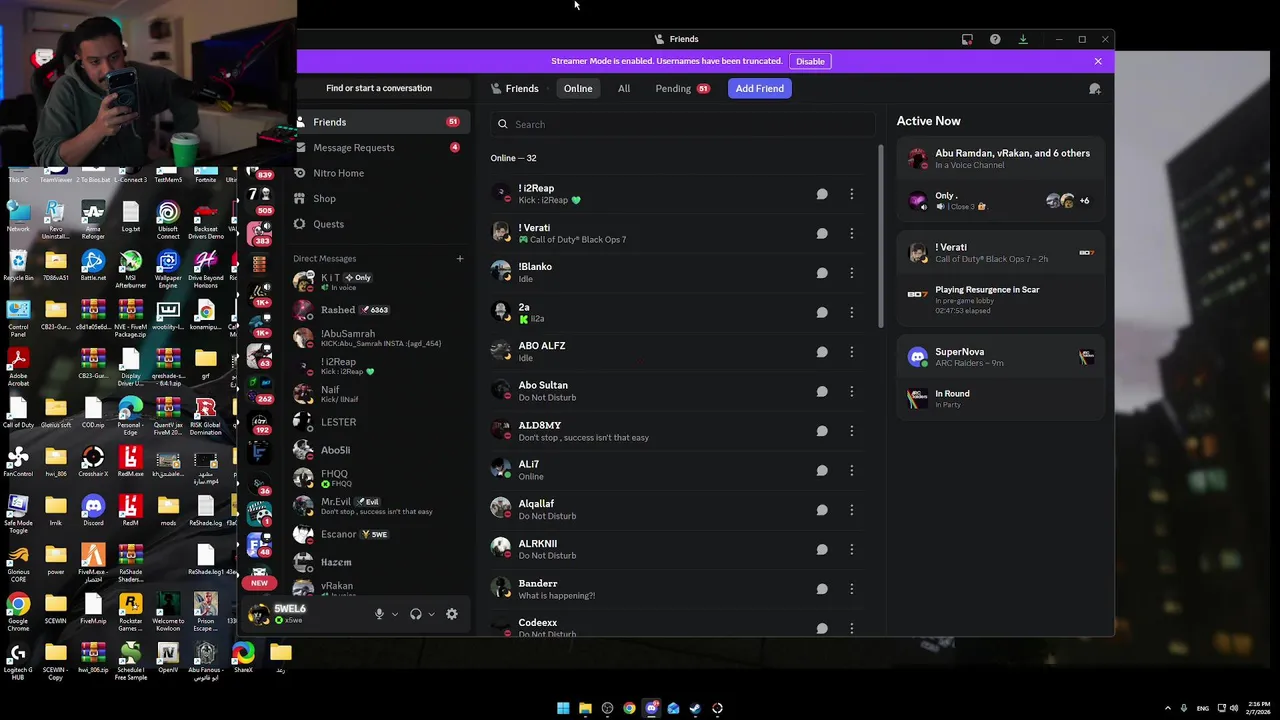The height and width of the screenshot is (720, 1280).
Task: Select the Adobe Acrobat desktop icon
Action: point(18,365)
